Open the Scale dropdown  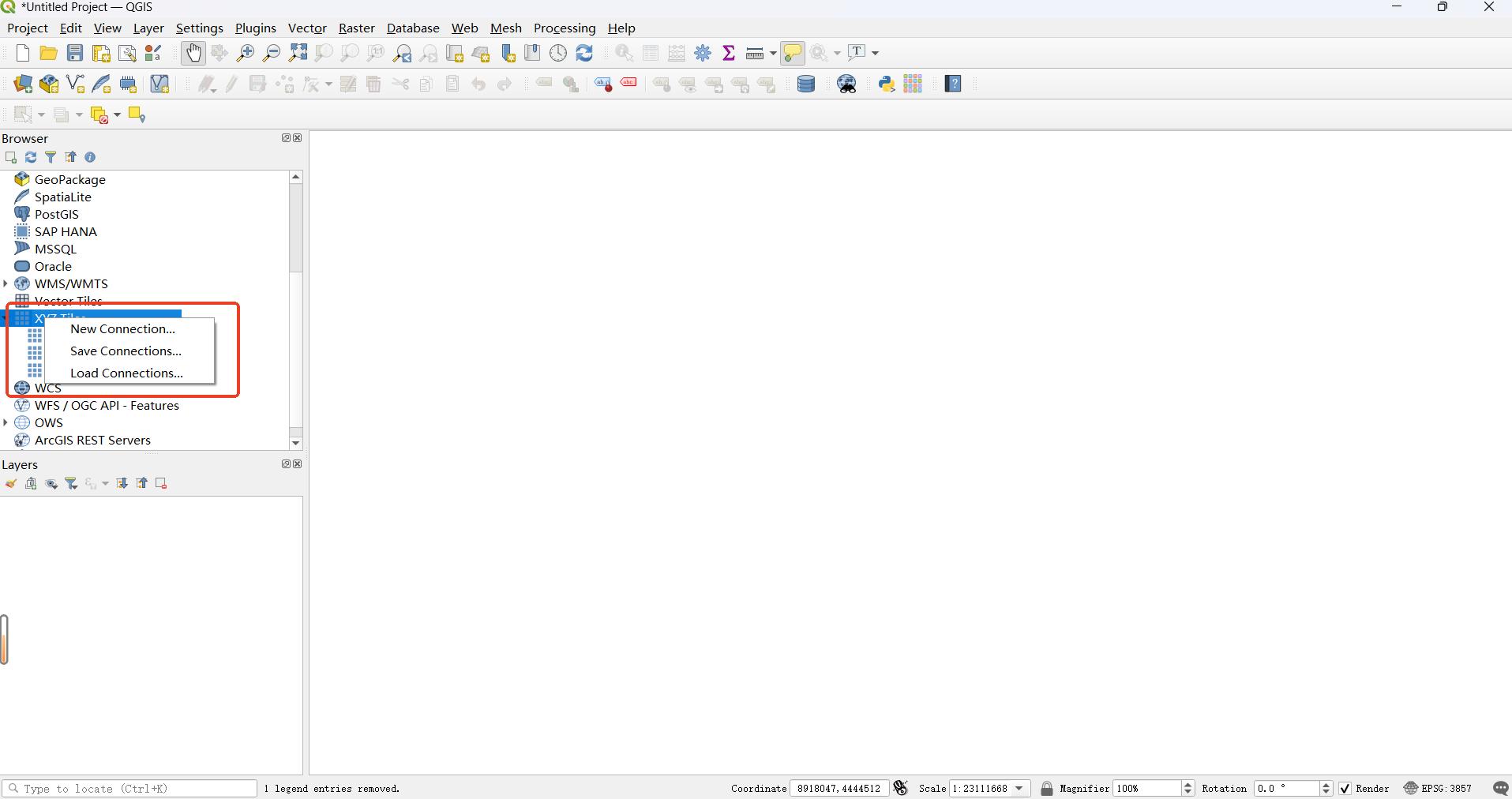tap(1019, 788)
